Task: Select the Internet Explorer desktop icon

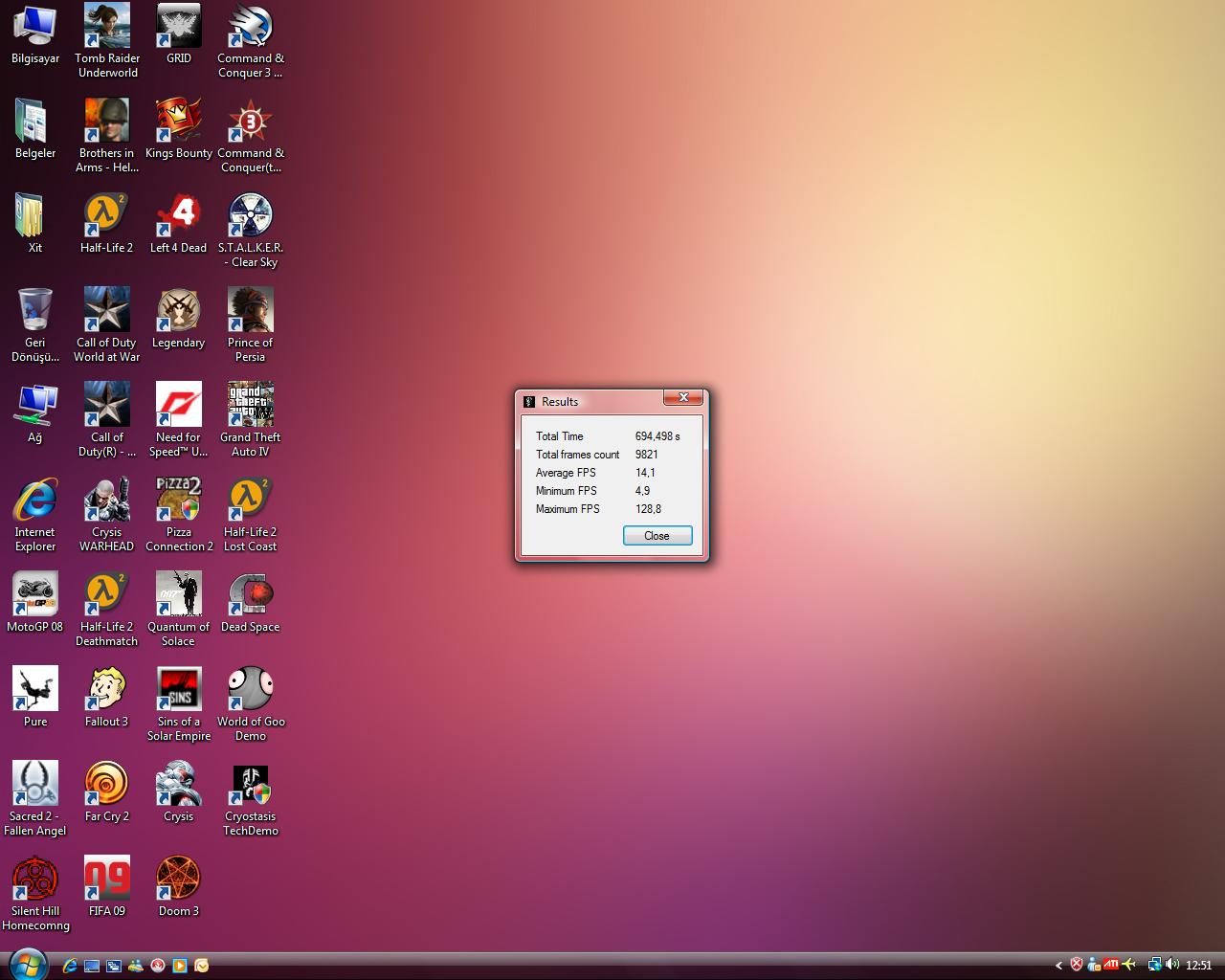Action: [35, 514]
